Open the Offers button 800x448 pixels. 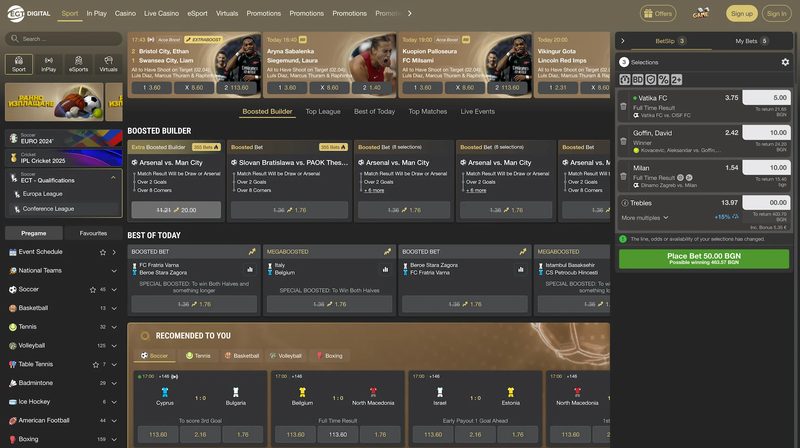pyautogui.click(x=658, y=14)
